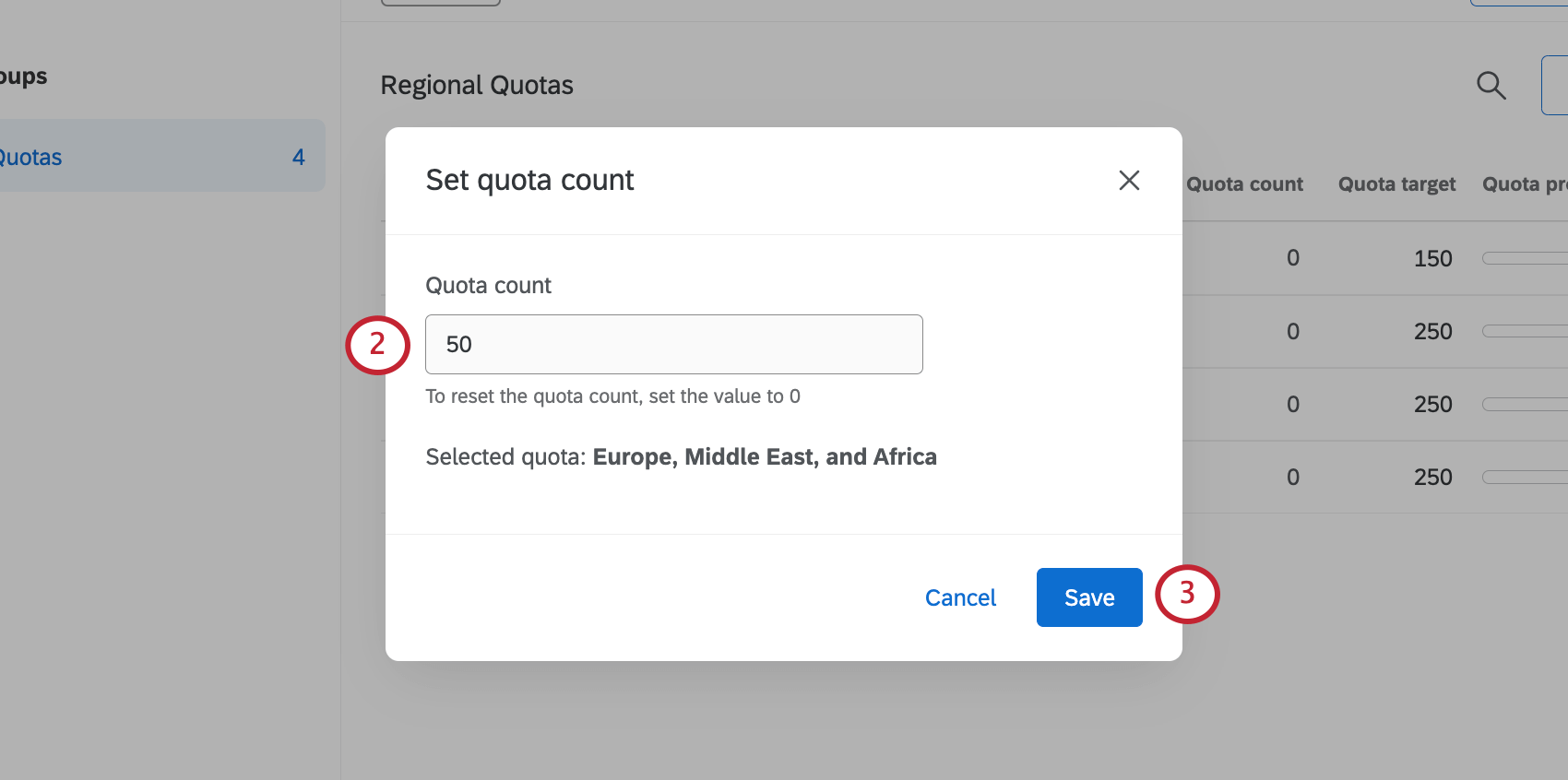Click the last row's quota count zero
Image resolution: width=1568 pixels, height=780 pixels.
pos(1293,478)
